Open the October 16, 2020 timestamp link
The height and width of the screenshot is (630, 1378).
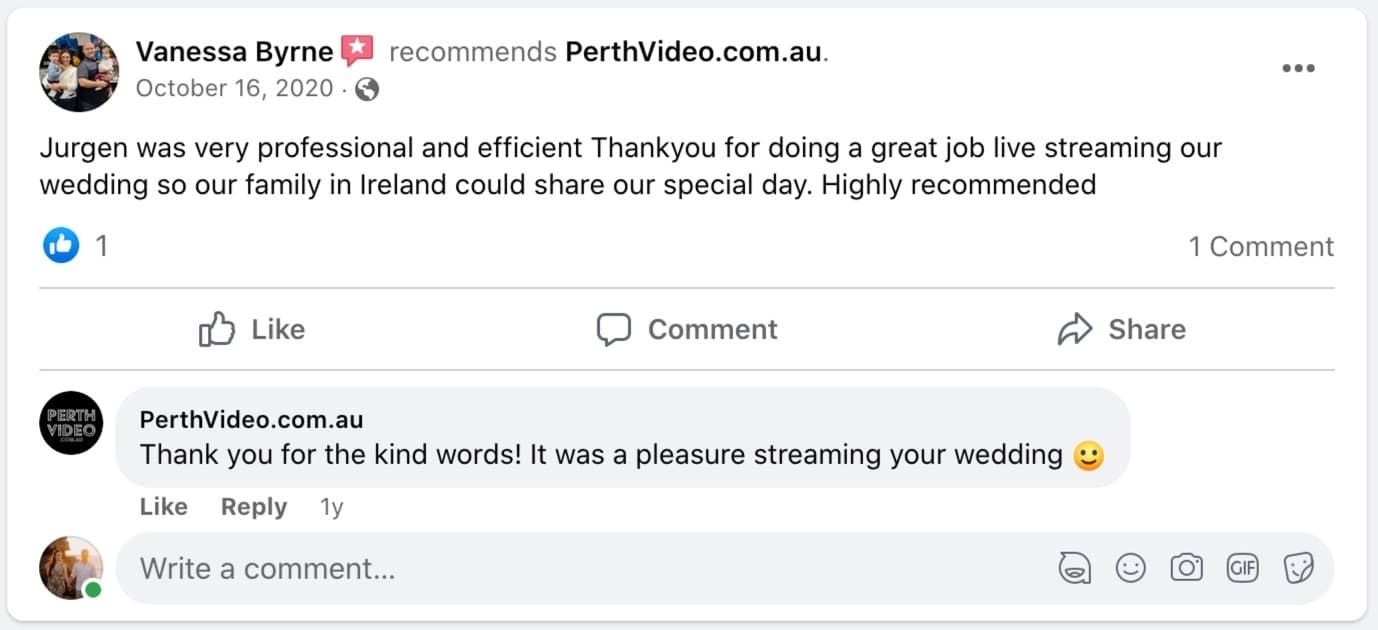234,89
